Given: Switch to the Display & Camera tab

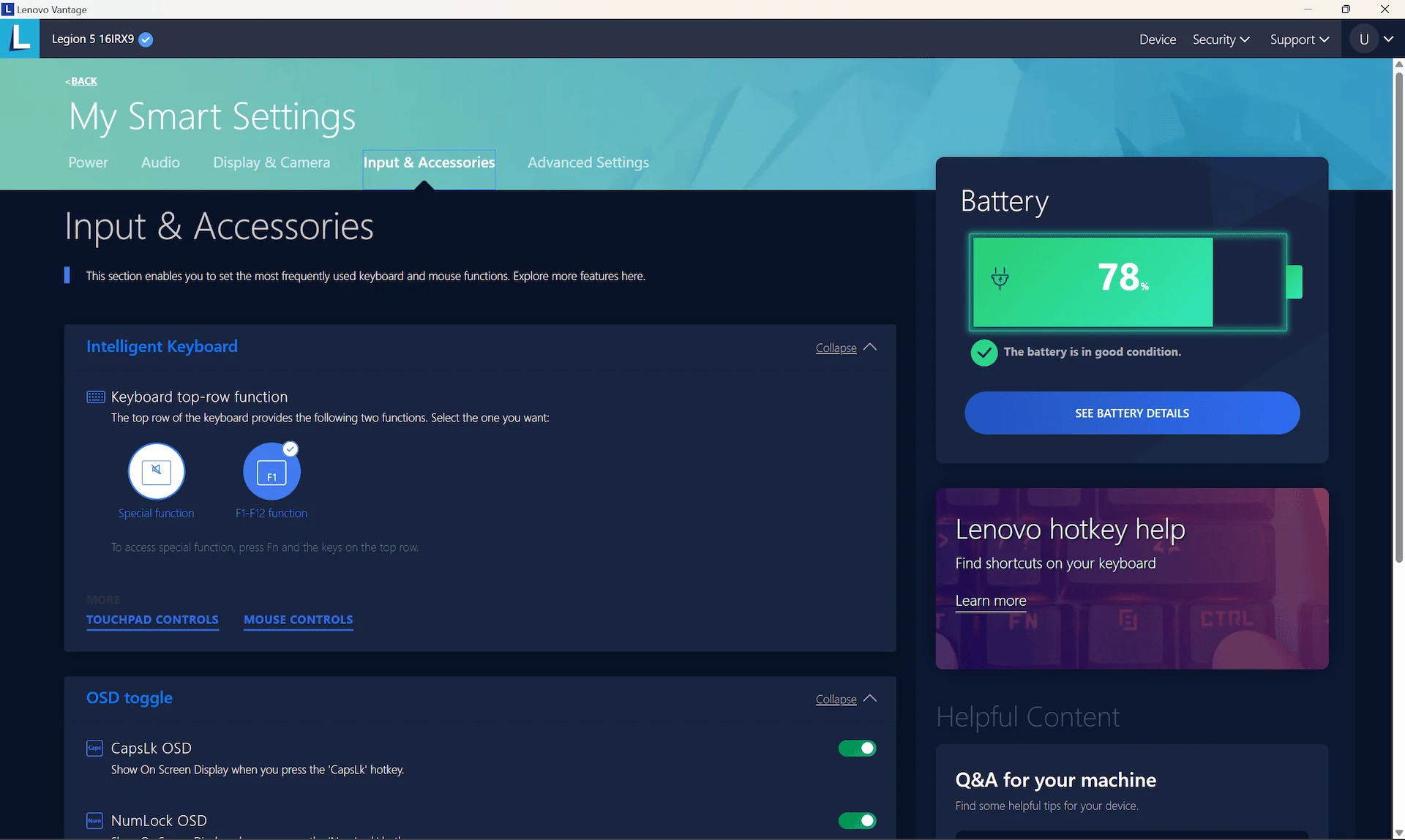Looking at the screenshot, I should click(271, 162).
